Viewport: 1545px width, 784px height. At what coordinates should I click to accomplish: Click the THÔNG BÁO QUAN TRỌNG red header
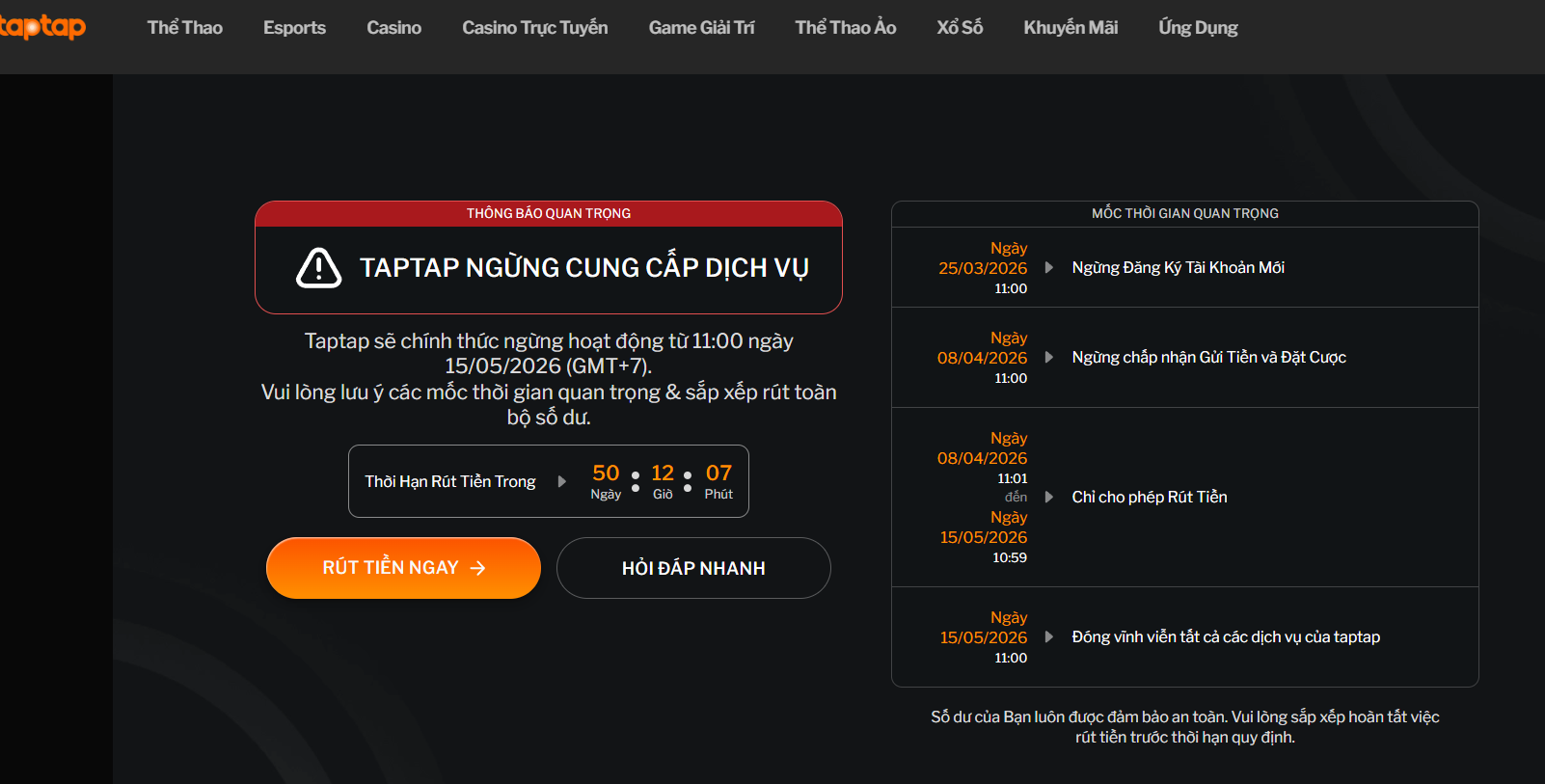(549, 213)
